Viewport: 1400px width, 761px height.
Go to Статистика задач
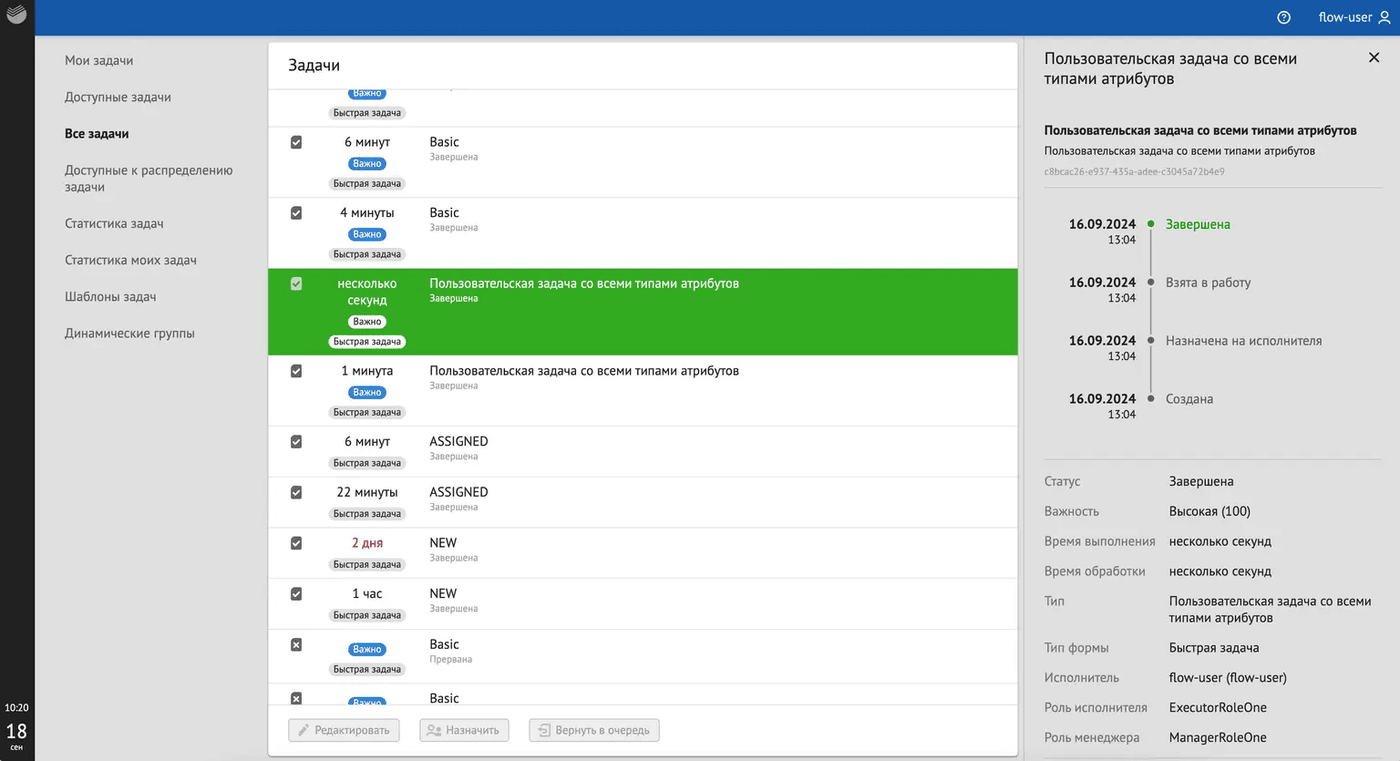[114, 224]
